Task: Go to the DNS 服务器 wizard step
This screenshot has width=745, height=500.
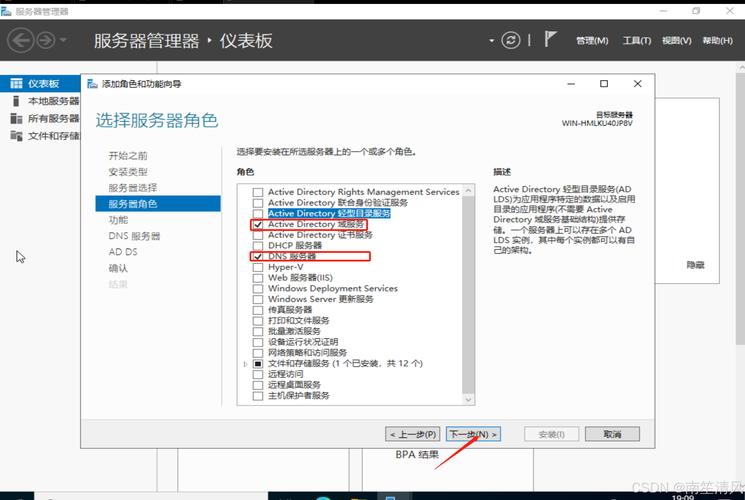Action: click(134, 236)
